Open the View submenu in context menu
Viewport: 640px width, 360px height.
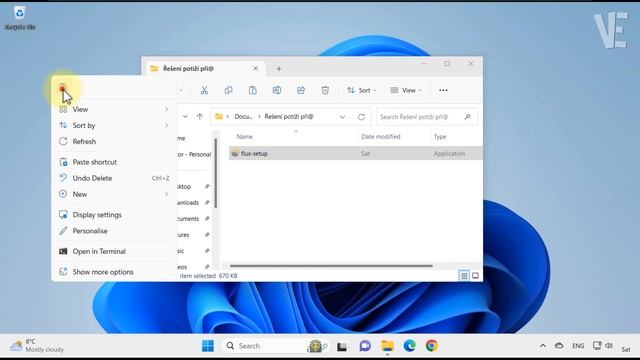pos(114,109)
